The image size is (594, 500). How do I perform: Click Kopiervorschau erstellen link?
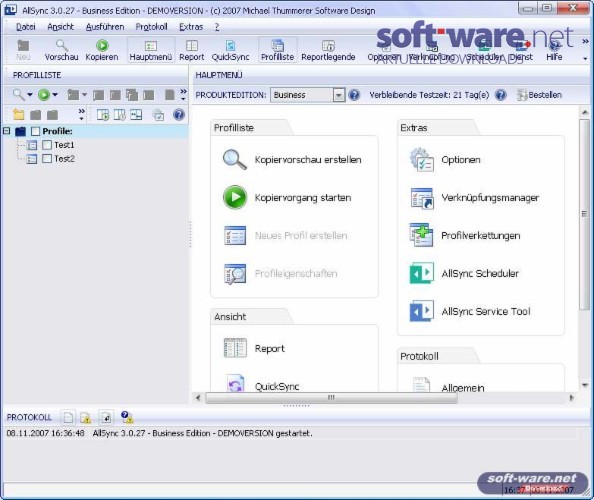coord(308,160)
